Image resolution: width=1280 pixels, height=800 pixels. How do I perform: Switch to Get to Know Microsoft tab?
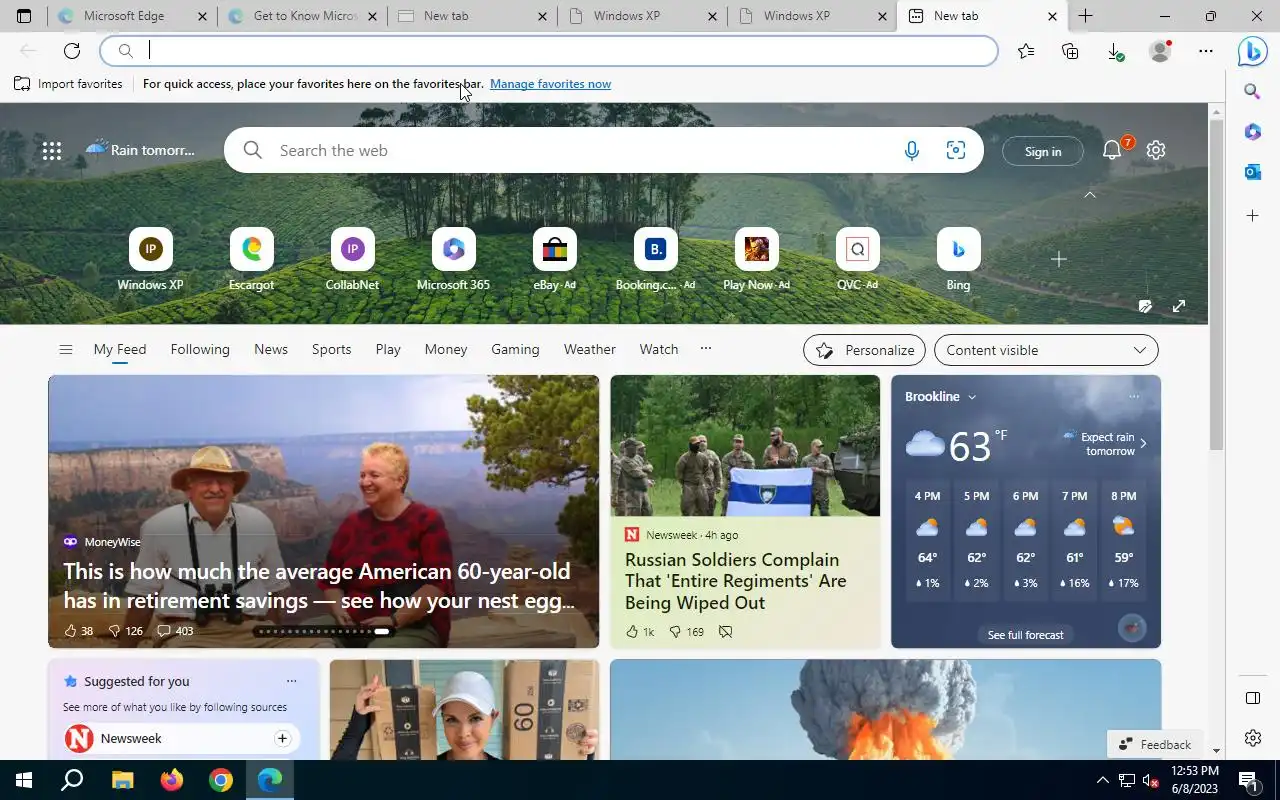click(x=304, y=16)
